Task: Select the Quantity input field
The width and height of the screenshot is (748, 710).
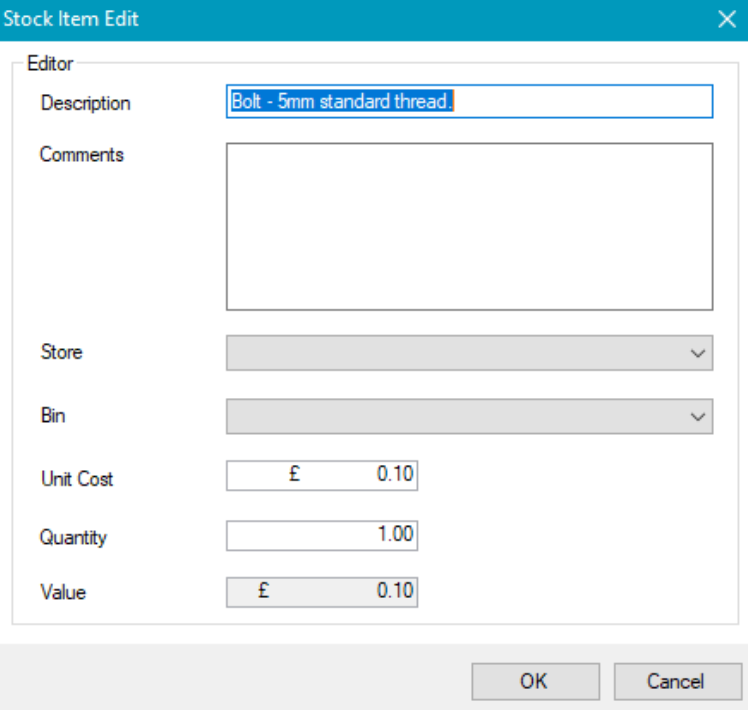Action: (x=322, y=535)
